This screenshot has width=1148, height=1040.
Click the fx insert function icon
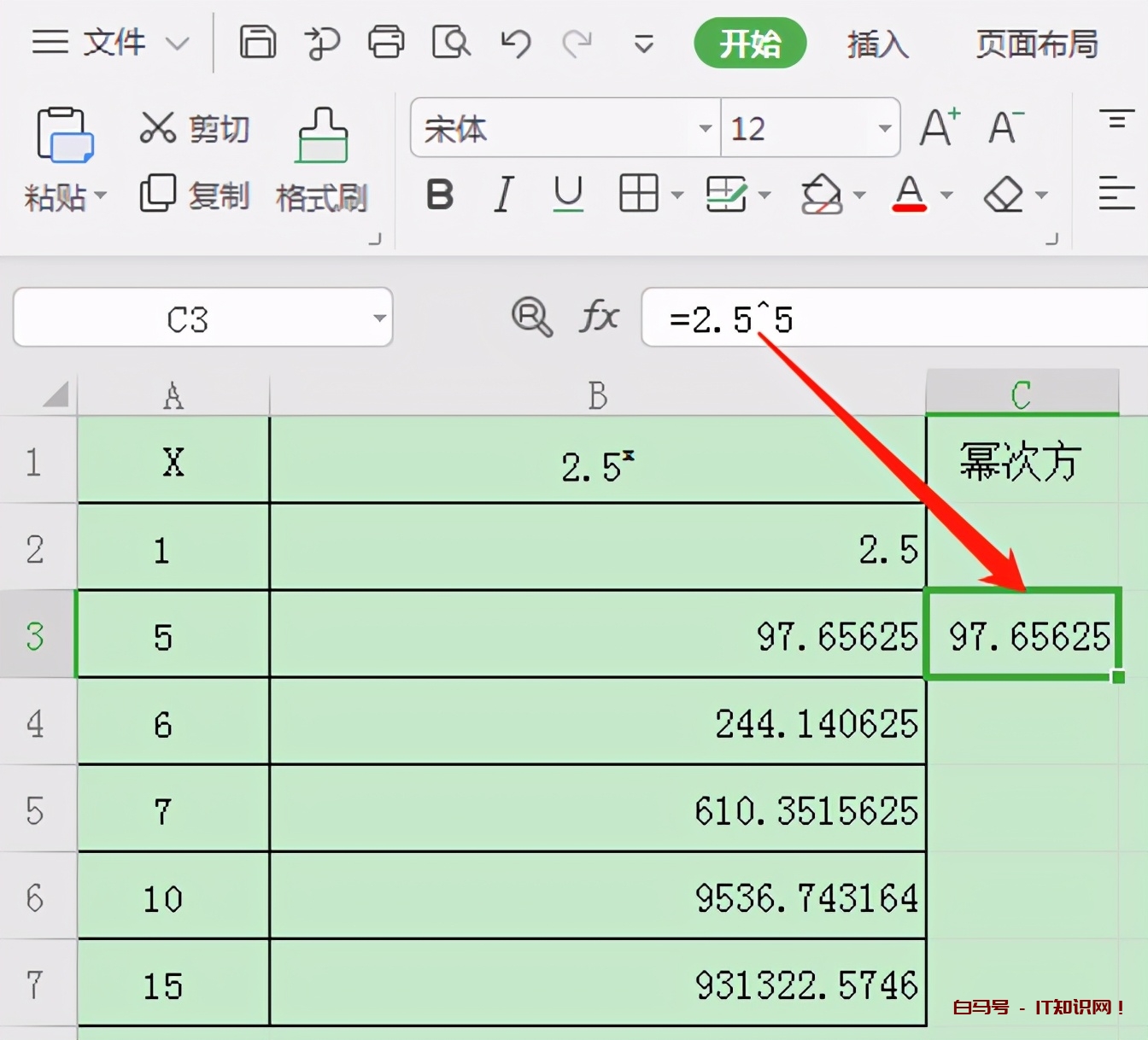(x=600, y=317)
